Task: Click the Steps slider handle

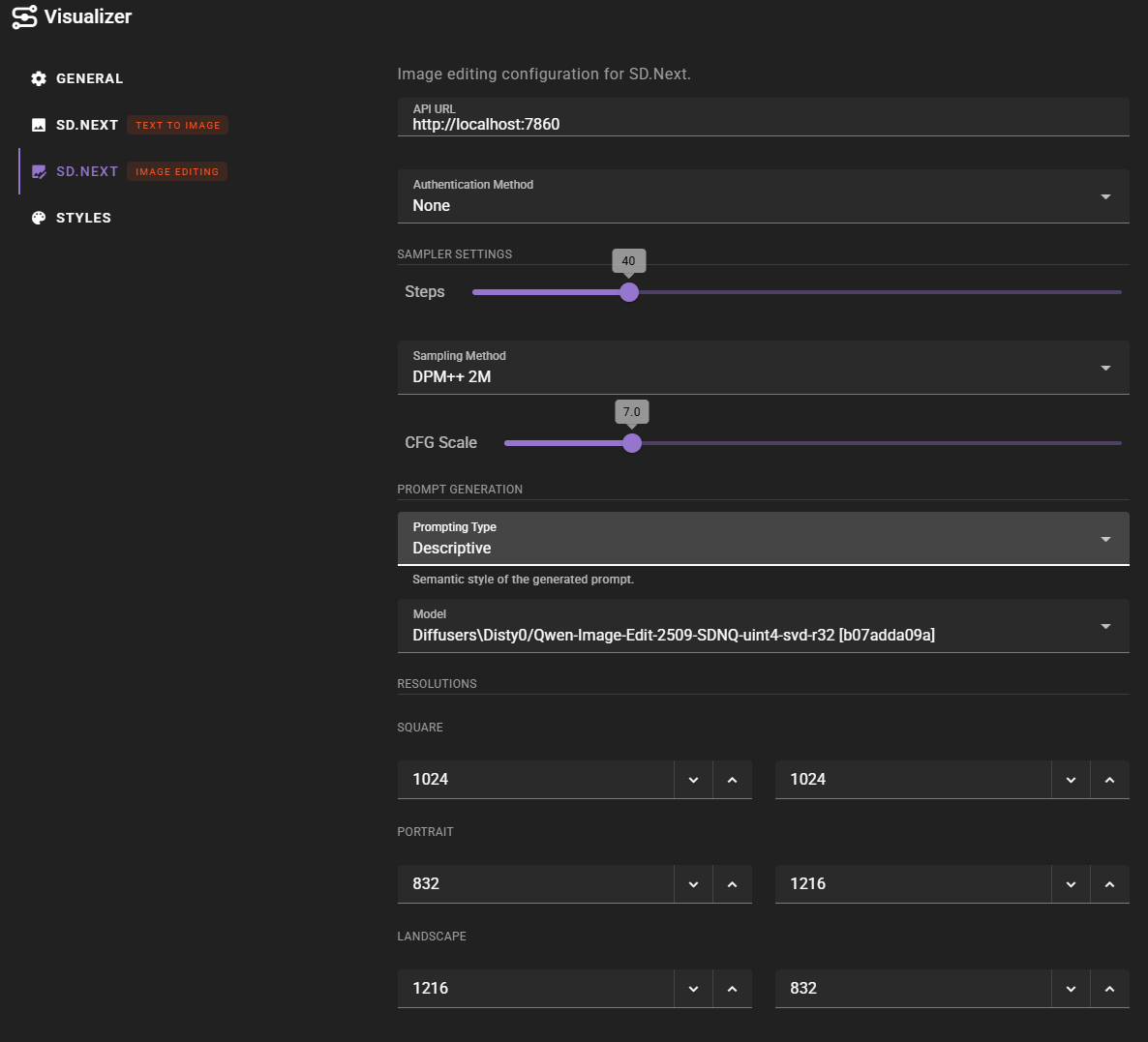Action: [629, 291]
